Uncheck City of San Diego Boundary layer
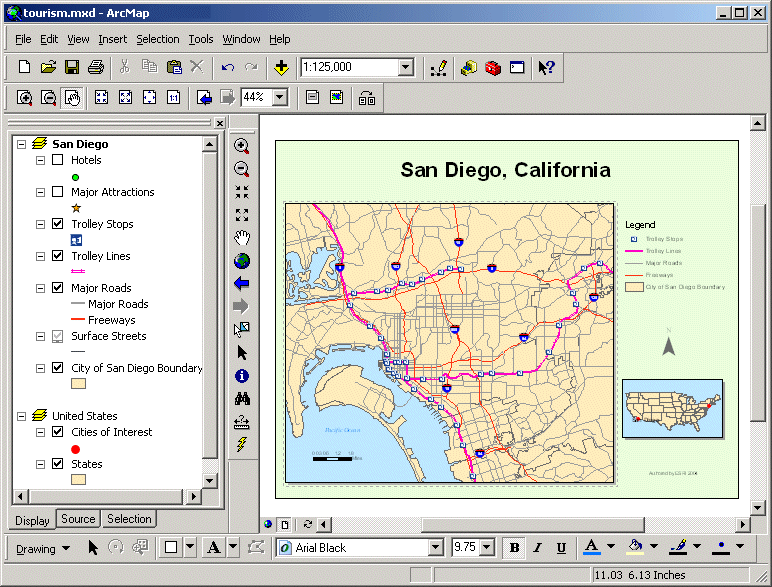772x587 pixels. coord(58,368)
